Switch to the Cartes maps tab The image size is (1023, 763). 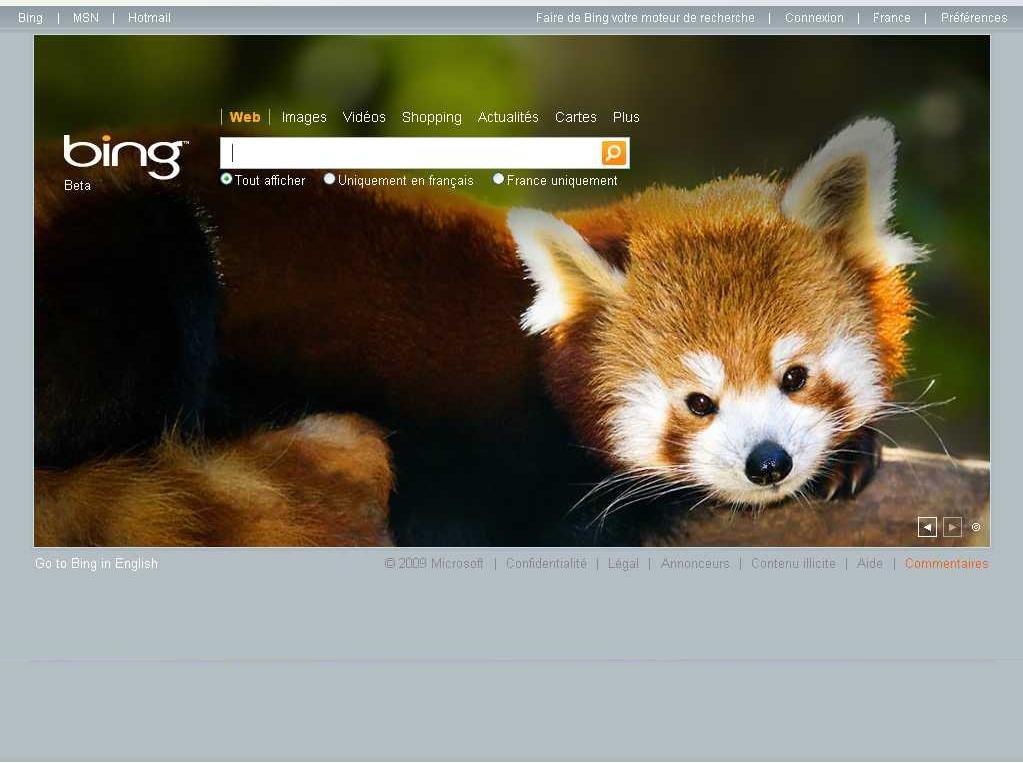[575, 117]
